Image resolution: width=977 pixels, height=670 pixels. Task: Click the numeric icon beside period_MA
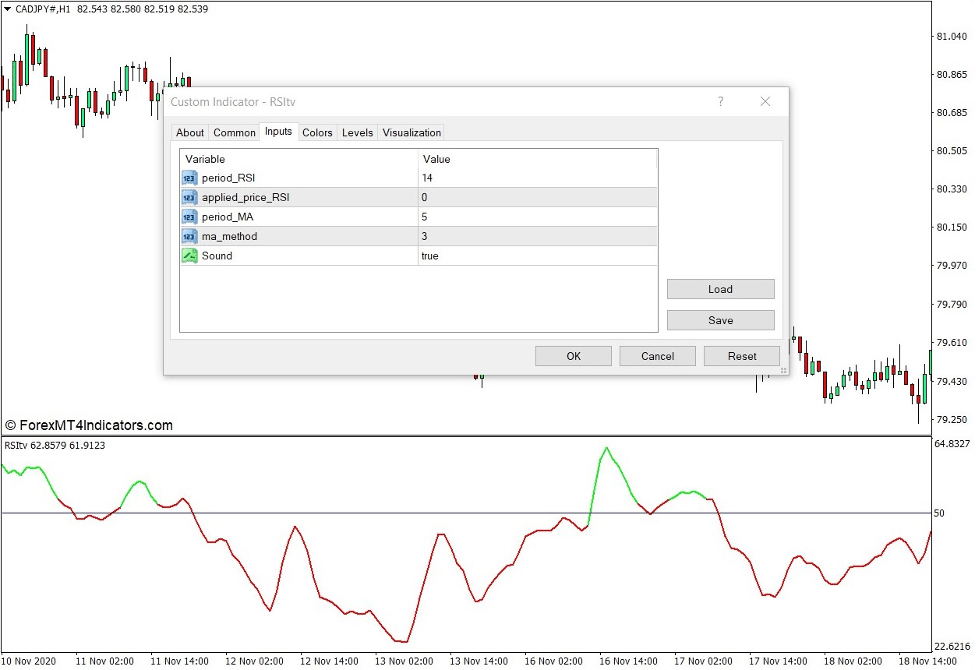tap(189, 217)
